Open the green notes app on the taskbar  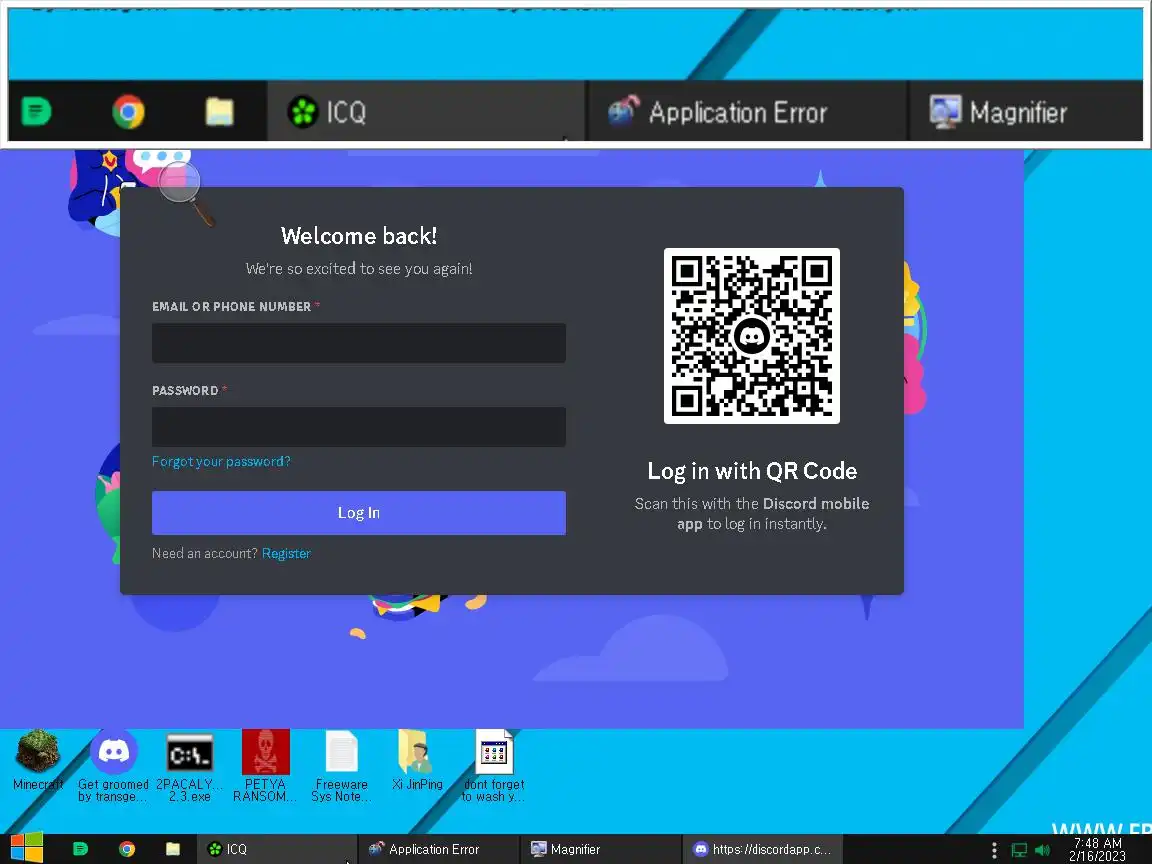[80, 849]
